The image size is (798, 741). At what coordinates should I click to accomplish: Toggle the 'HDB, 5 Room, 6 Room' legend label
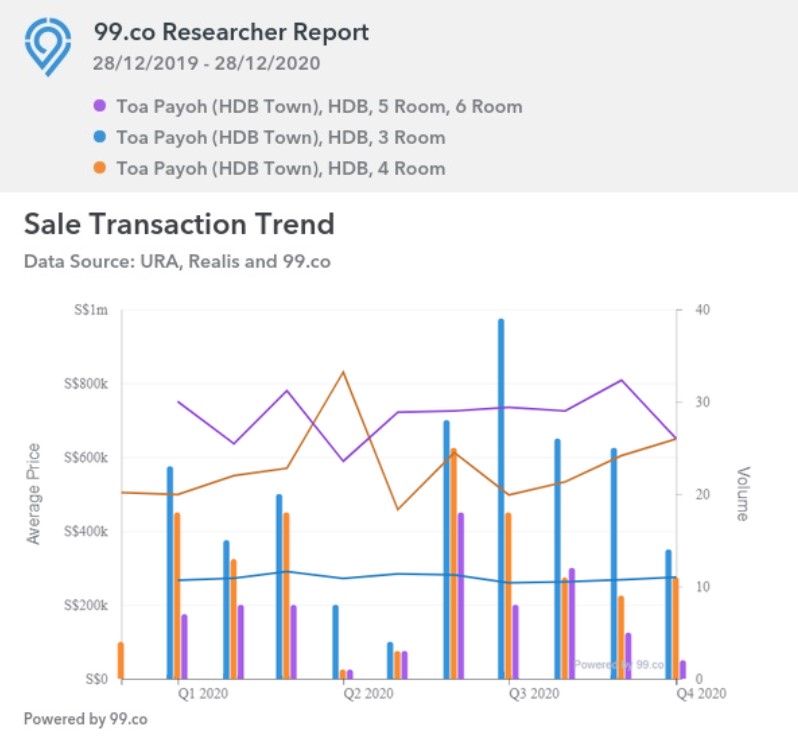[x=319, y=106]
